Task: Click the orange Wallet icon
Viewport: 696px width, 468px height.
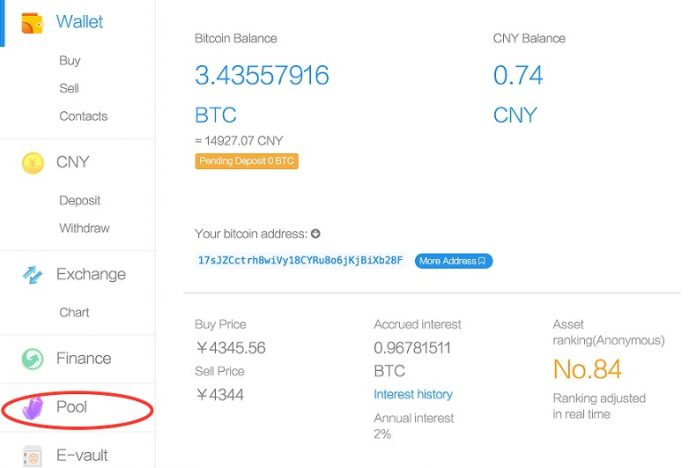Action: (31, 22)
